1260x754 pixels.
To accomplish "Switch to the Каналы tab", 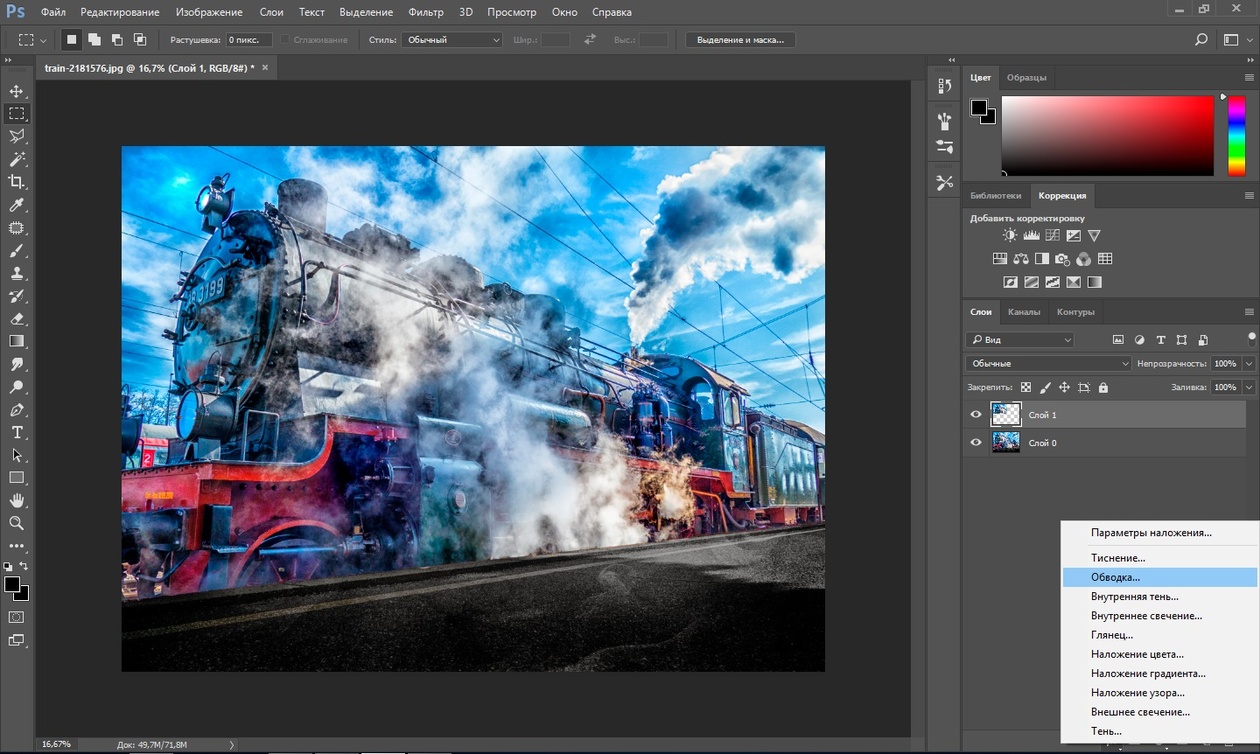I will (x=1023, y=312).
